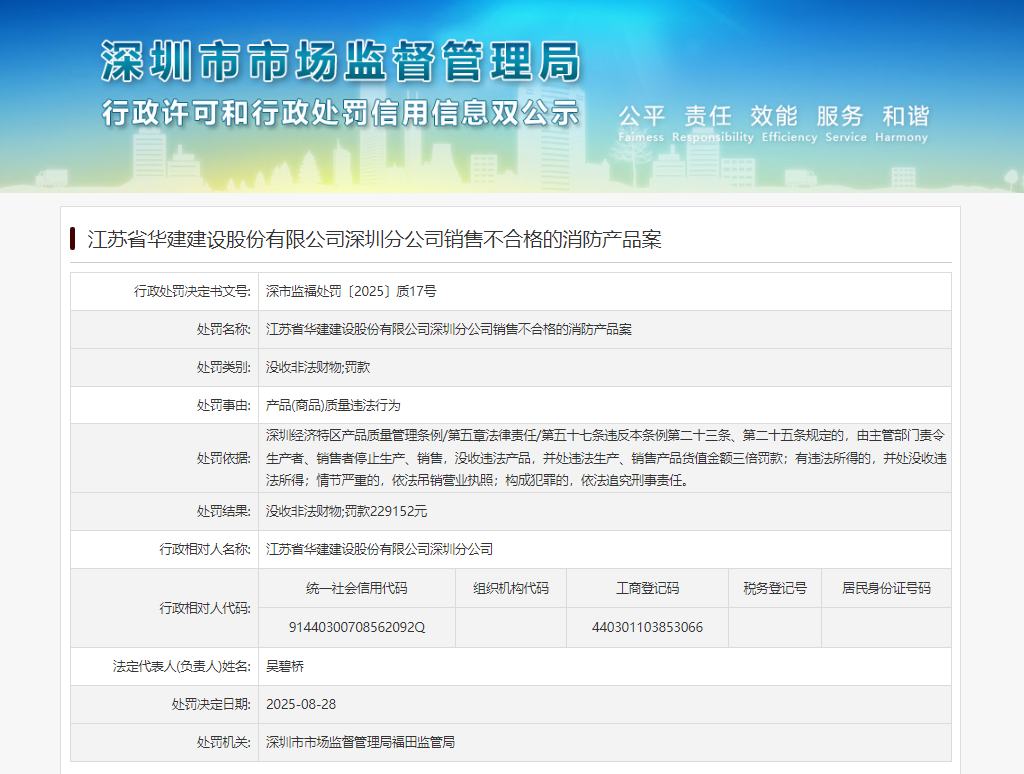This screenshot has height=774, width=1024.
Task: Click the label 行政相对人代码
Action: pyautogui.click(x=204, y=608)
